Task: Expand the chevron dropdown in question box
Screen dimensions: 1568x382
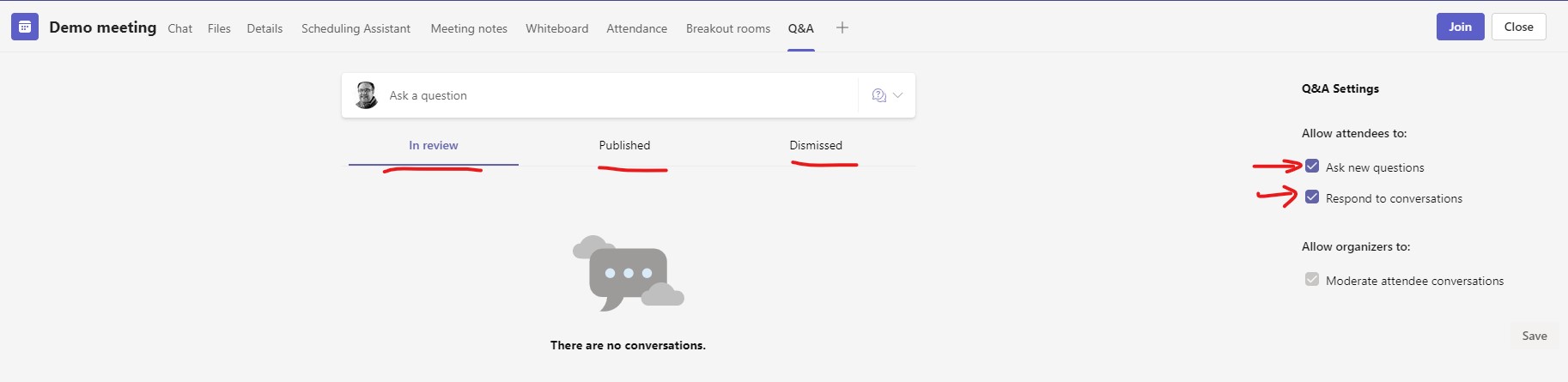Action: coord(898,95)
